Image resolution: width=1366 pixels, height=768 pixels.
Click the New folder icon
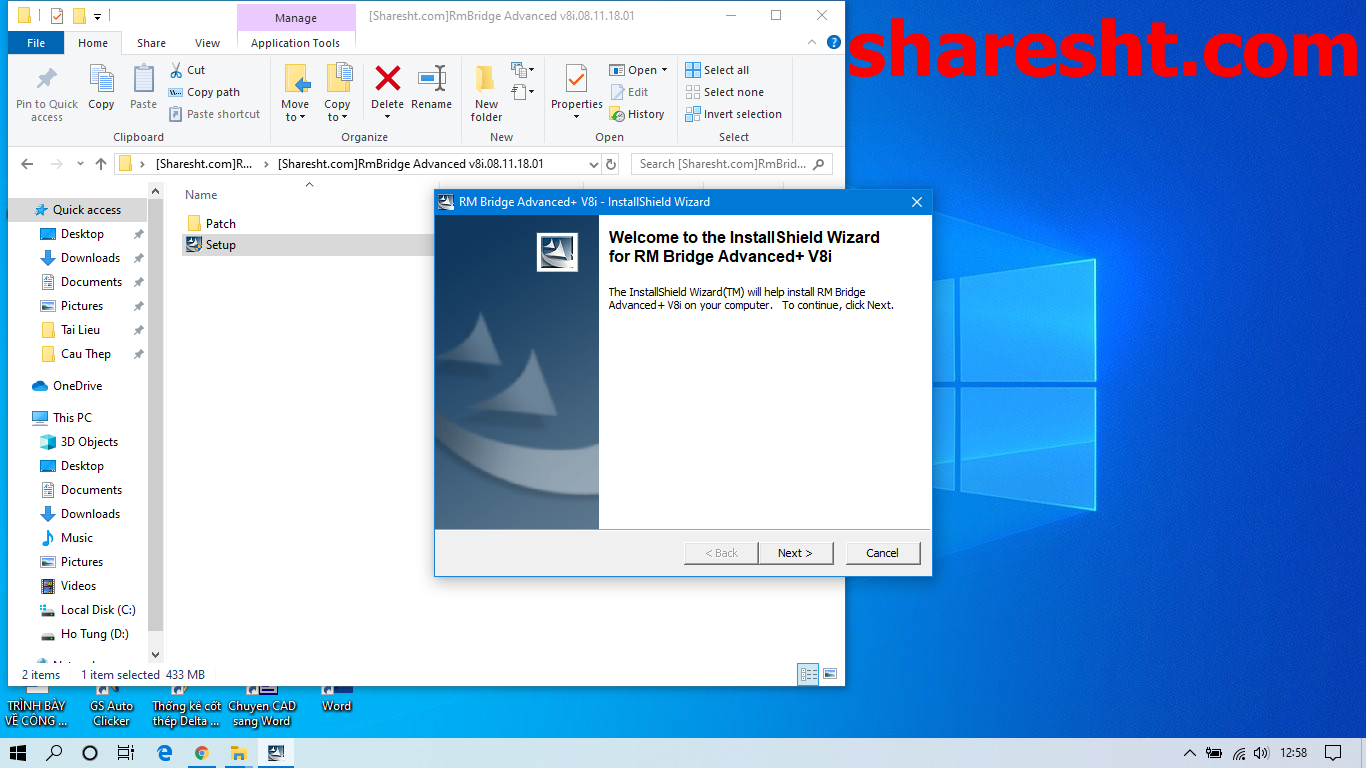coord(486,79)
